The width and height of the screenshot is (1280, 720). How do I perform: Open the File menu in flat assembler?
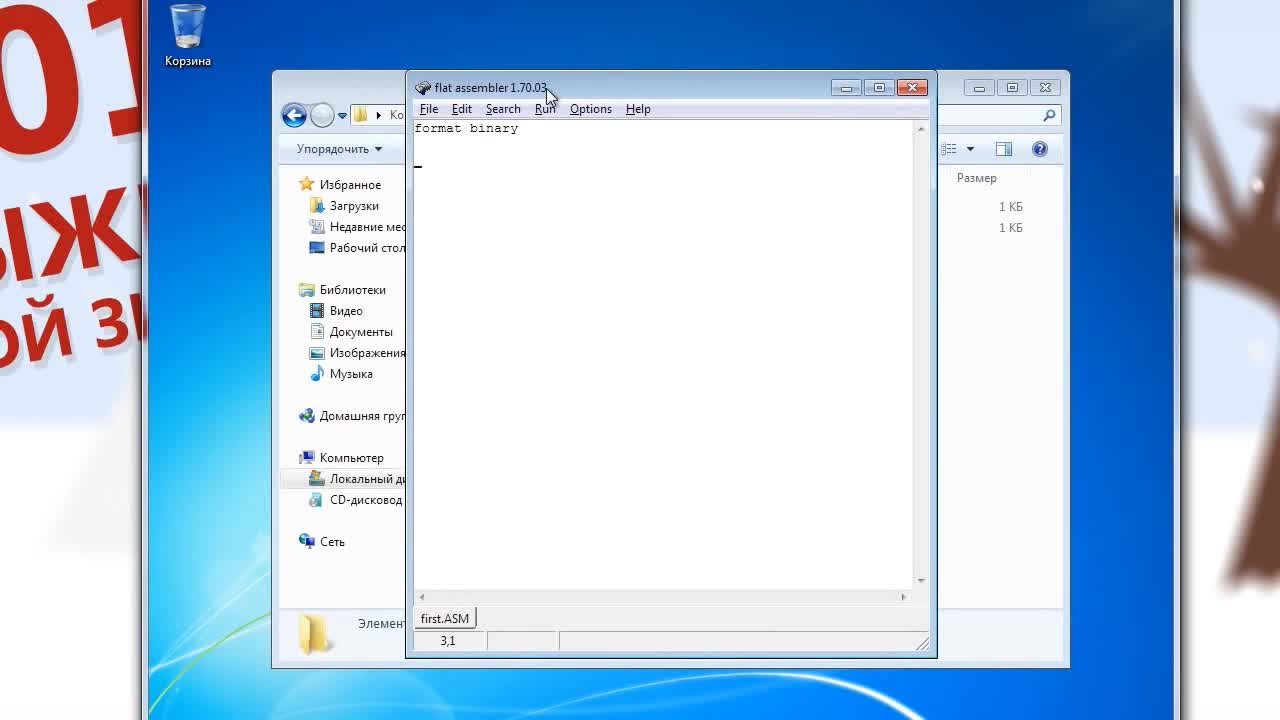pos(429,109)
